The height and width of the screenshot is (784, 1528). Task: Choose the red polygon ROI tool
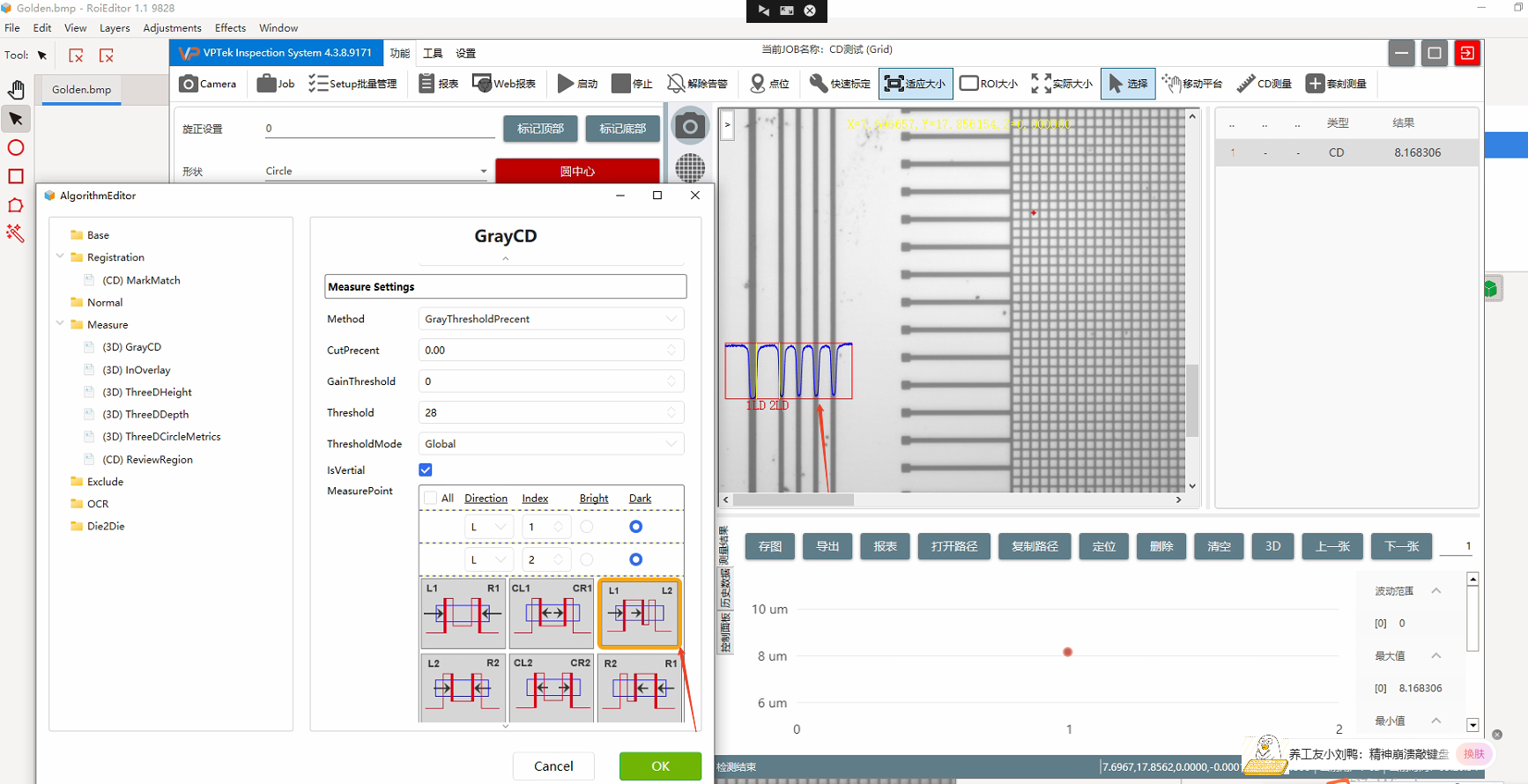click(16, 204)
